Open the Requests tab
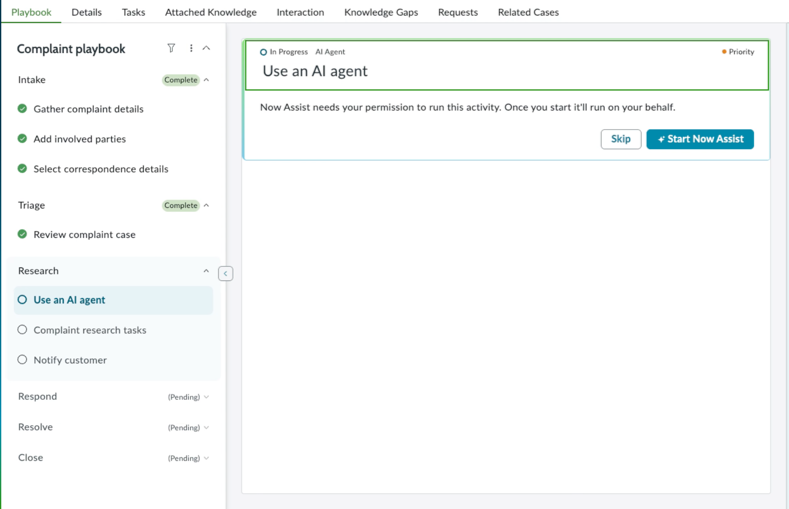Screen dimensions: 789x509 click(458, 12)
